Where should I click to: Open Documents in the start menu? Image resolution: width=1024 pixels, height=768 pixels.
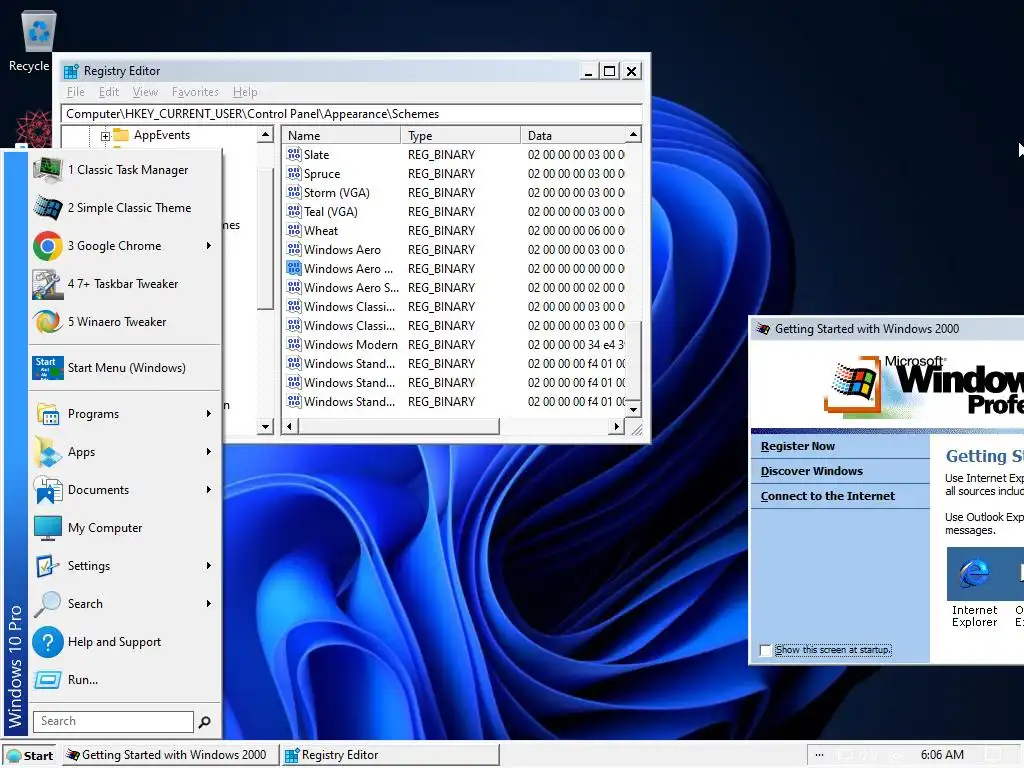[x=125, y=490]
